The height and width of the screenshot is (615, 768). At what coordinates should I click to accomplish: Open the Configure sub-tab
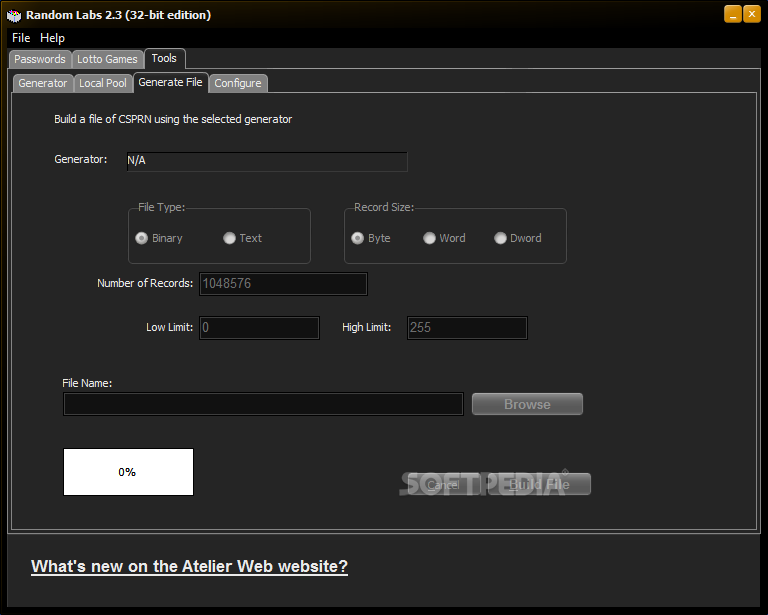tap(238, 83)
